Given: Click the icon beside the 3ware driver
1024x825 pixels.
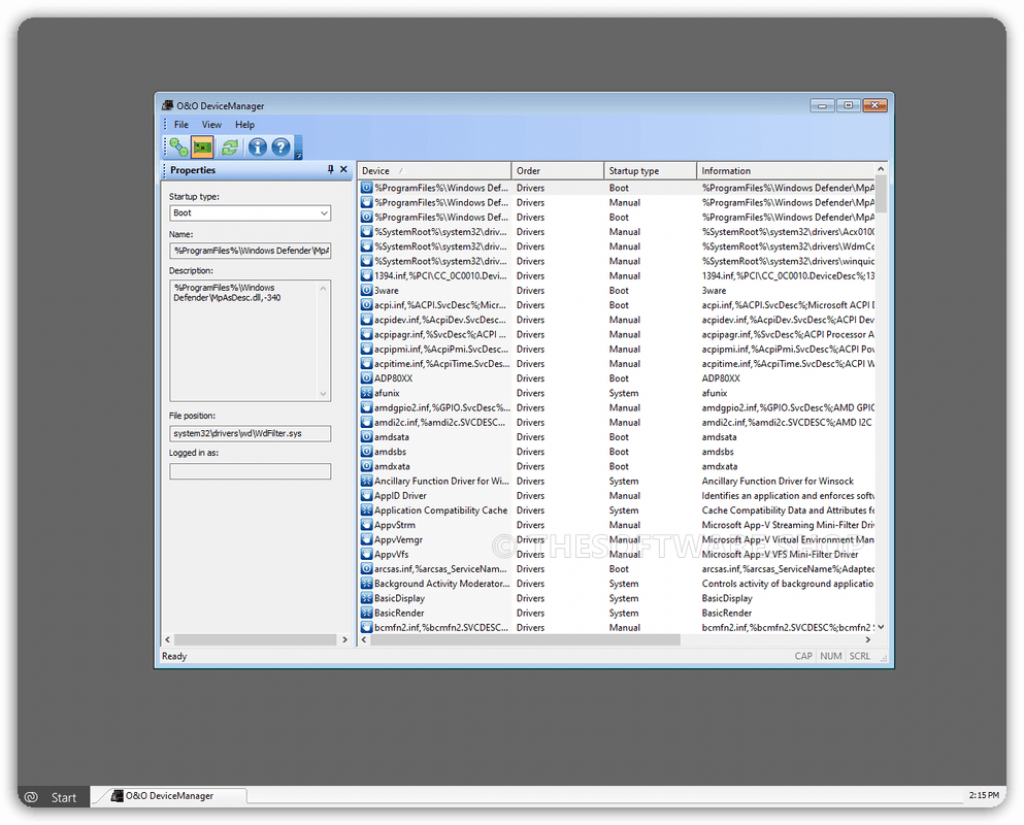Looking at the screenshot, I should [x=366, y=291].
